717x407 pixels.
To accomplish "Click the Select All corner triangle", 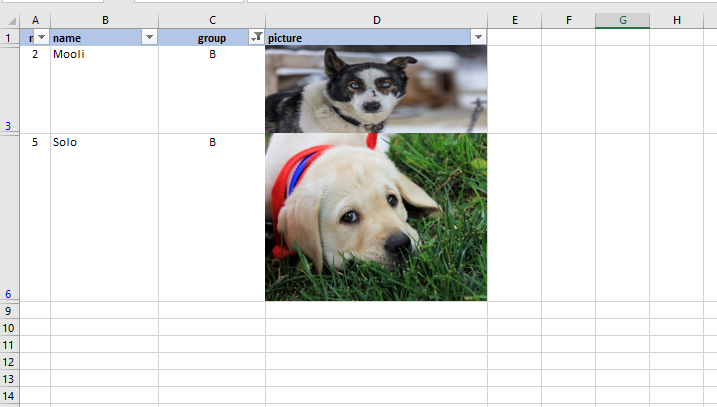I will (12, 21).
